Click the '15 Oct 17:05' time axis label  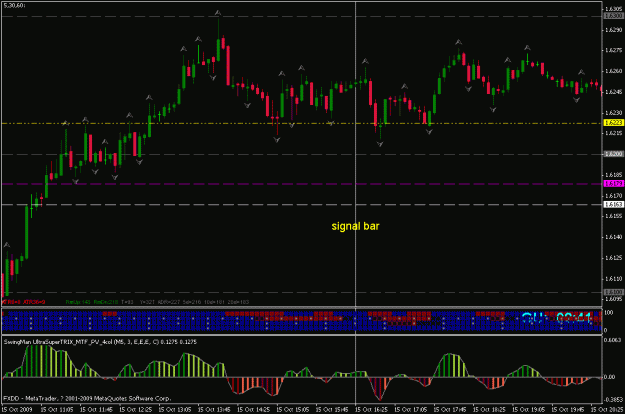411,410
